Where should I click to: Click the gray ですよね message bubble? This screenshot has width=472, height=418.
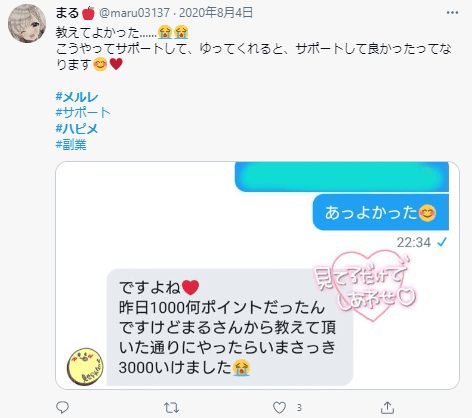click(230, 327)
